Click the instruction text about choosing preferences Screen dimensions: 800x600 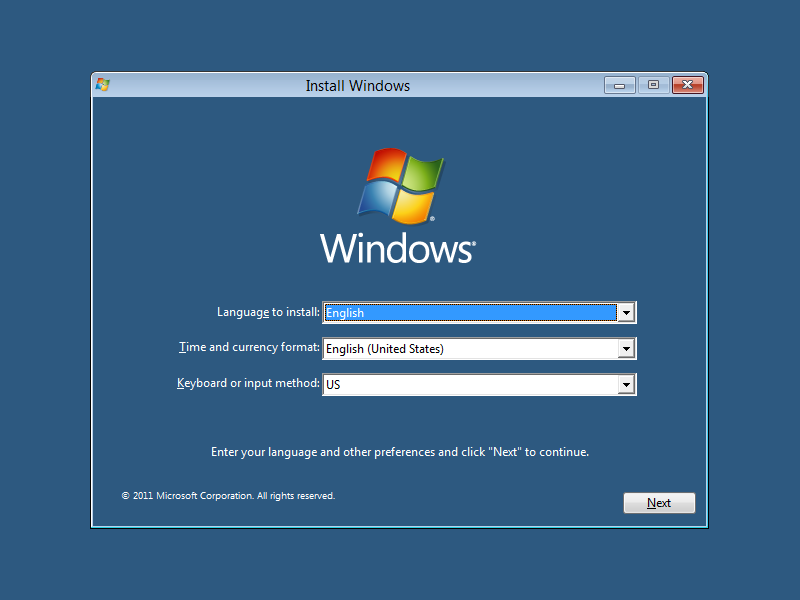point(400,451)
